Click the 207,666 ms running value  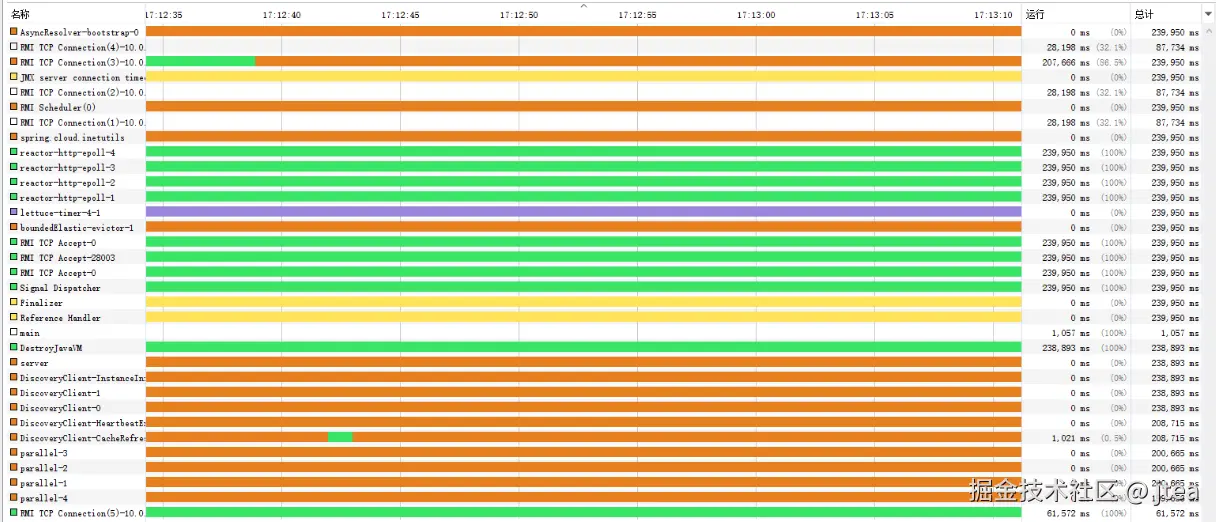click(1064, 62)
